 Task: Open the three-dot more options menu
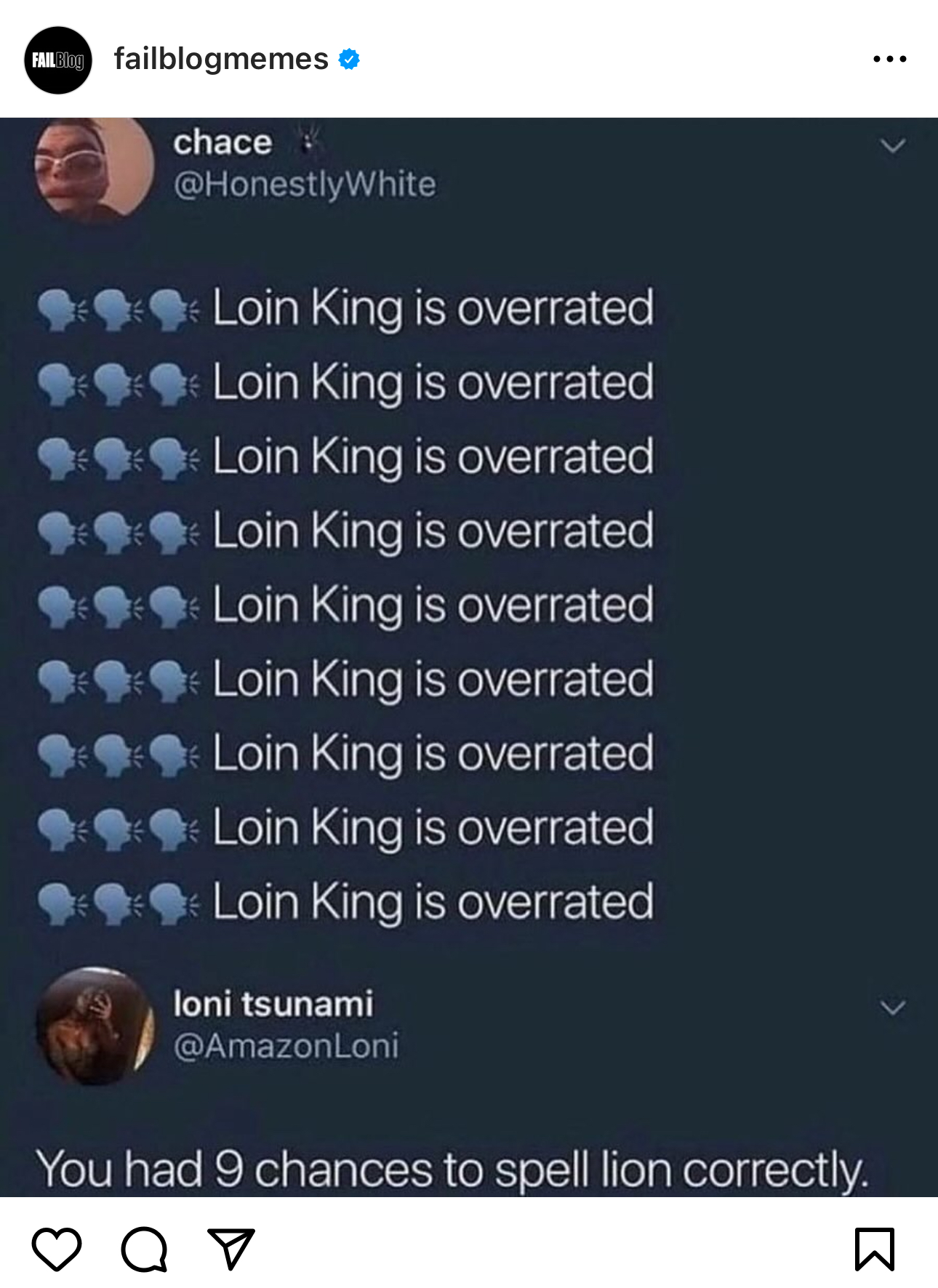click(889, 59)
